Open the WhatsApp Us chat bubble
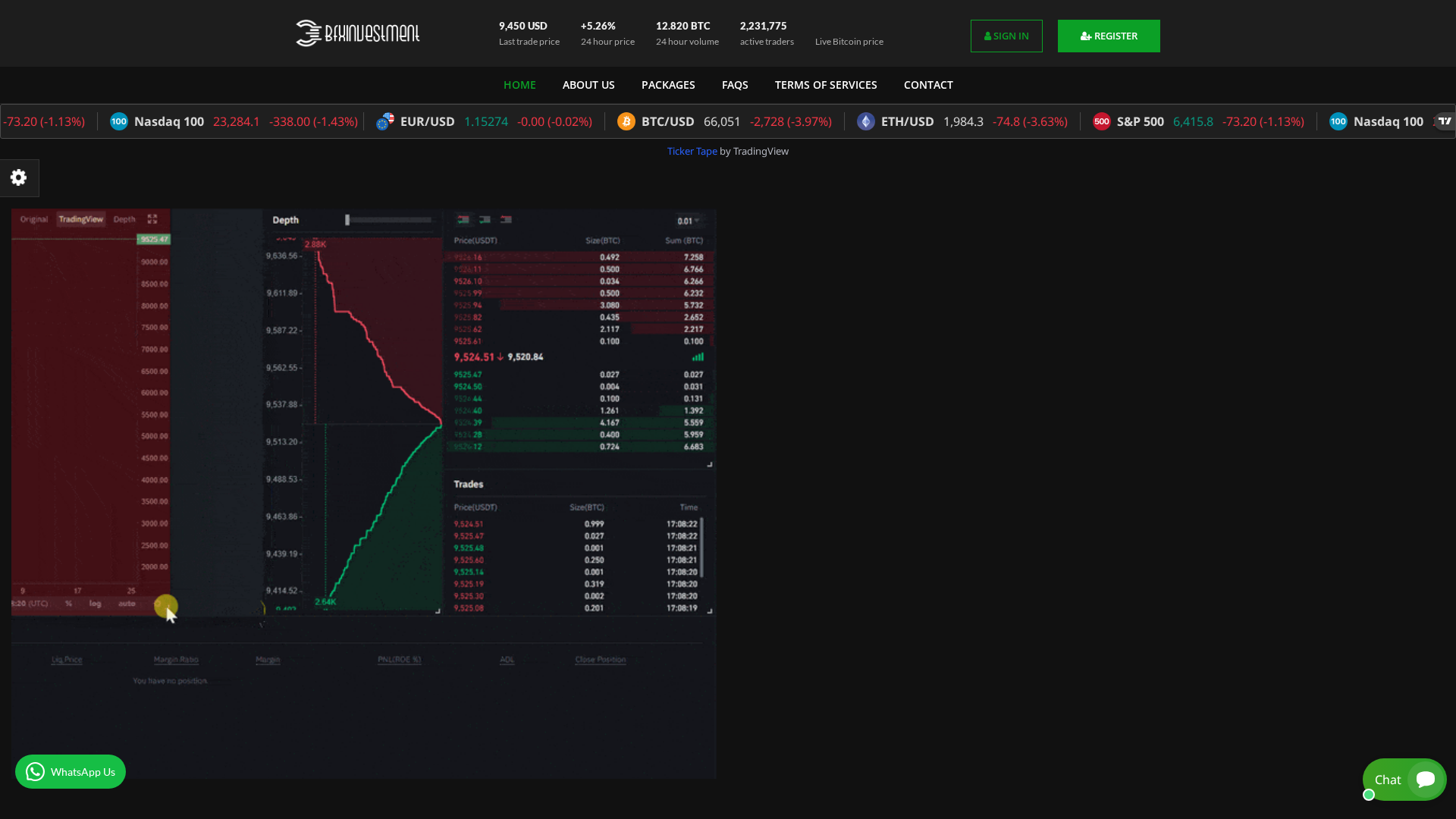Viewport: 1456px width, 819px height. pyautogui.click(x=70, y=771)
